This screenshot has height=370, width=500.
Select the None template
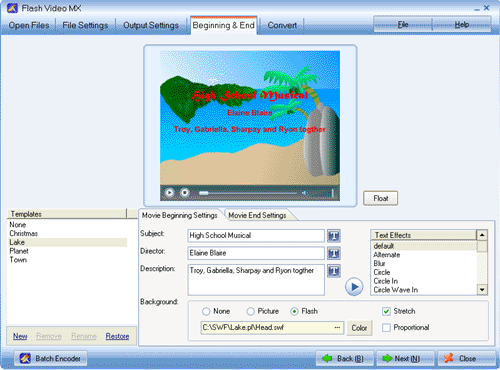pos(67,225)
